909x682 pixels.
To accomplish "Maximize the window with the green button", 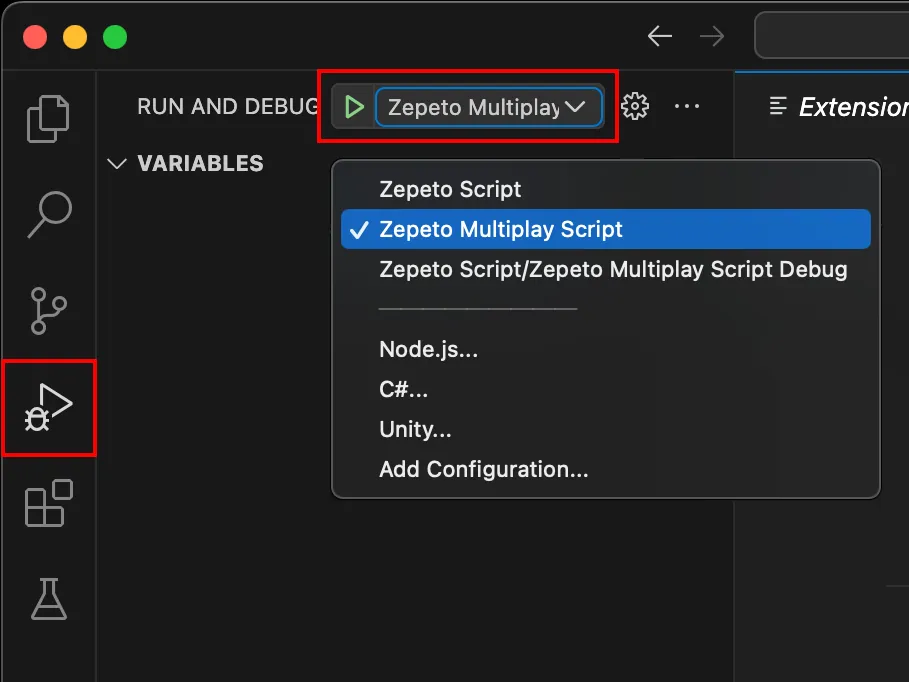I will click(x=115, y=37).
